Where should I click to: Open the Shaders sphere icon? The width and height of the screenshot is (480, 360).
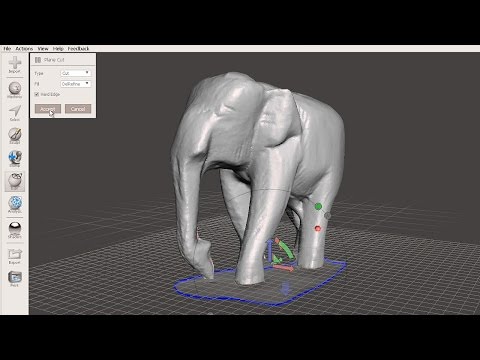point(15,230)
